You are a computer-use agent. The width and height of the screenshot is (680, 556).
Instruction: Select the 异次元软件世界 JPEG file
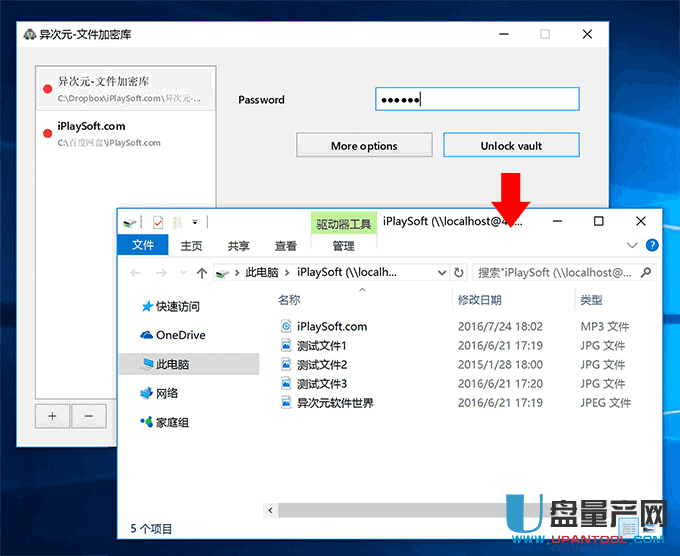(335, 403)
